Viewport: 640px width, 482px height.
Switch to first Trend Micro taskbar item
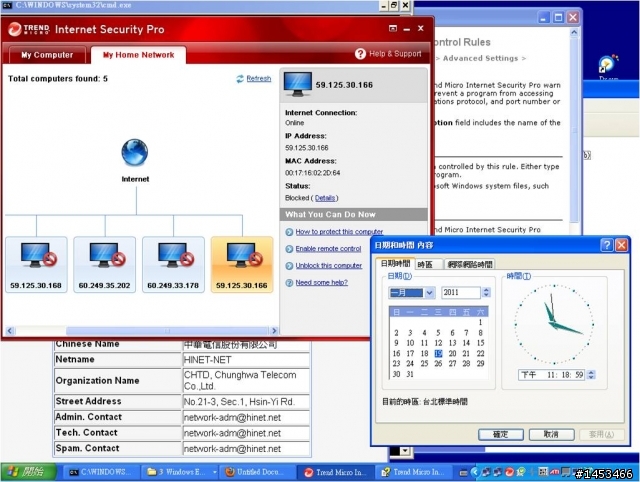point(335,472)
